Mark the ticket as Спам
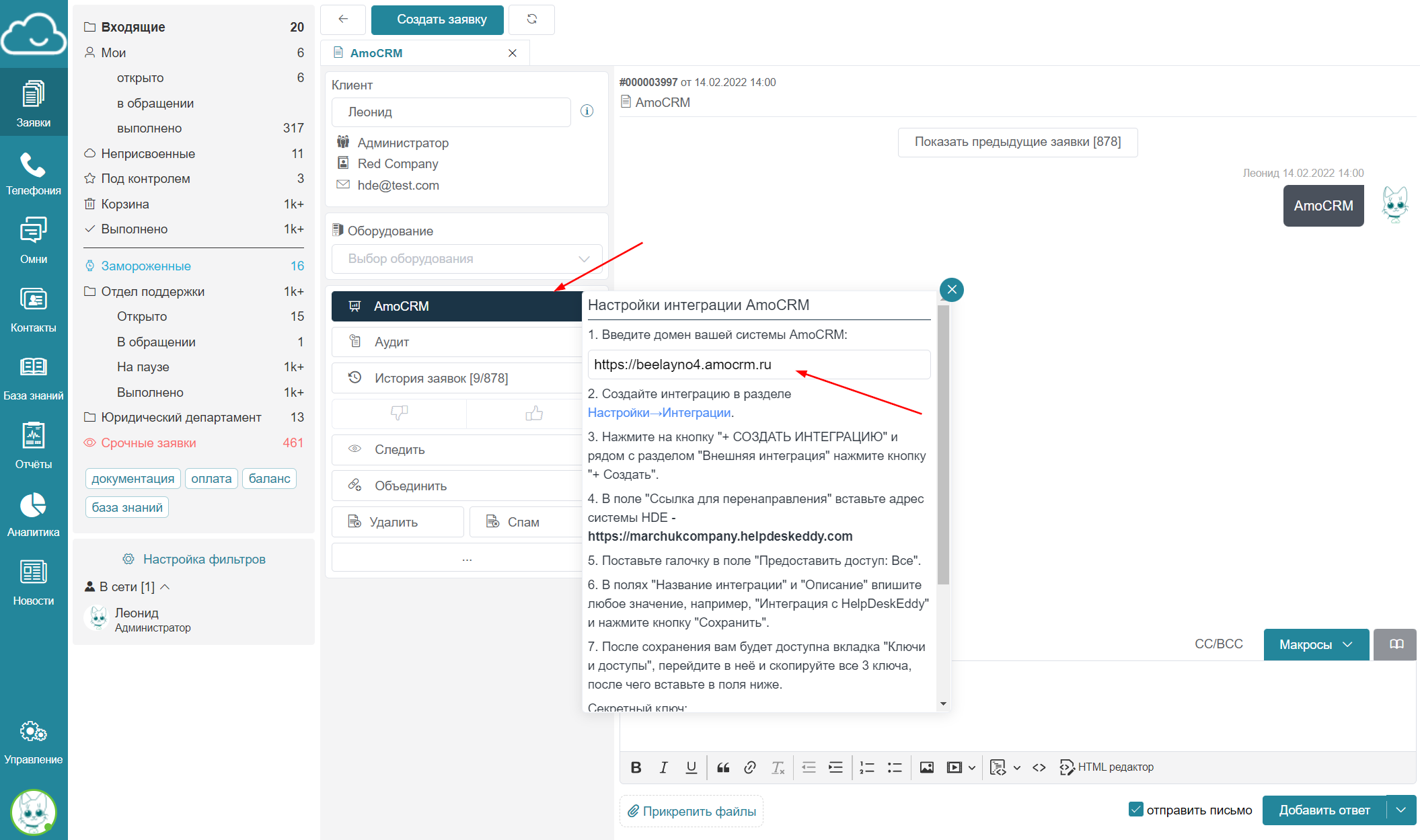Screen dimensions: 1420x840 click(525, 522)
